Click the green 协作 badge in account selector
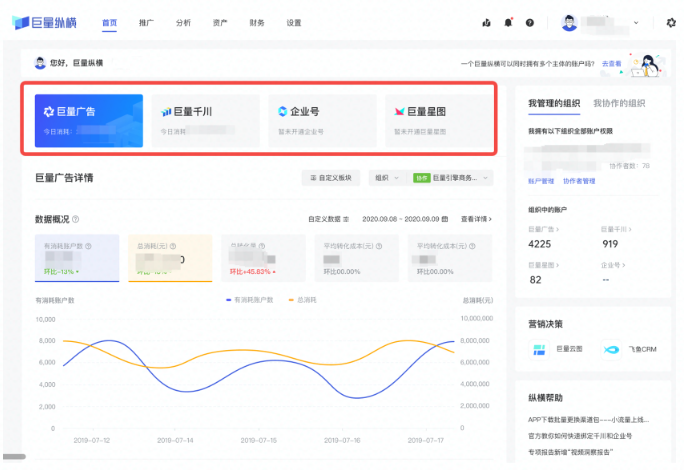This screenshot has height=470, width=684. [x=421, y=178]
